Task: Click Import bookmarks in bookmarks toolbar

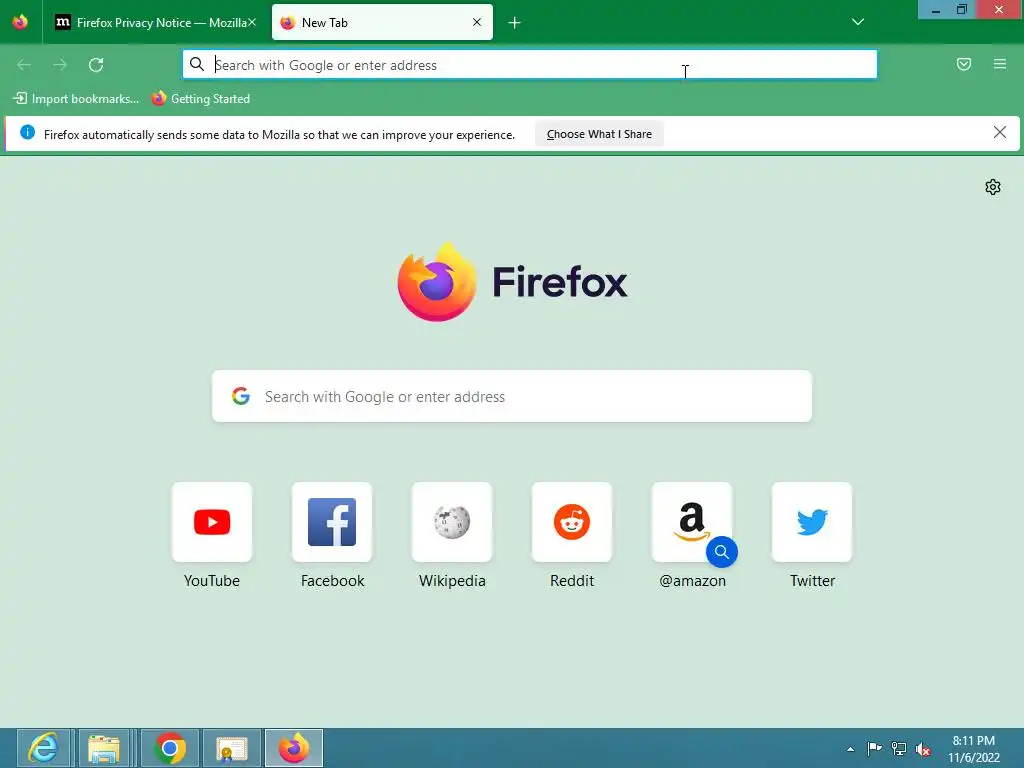Action: (x=76, y=99)
